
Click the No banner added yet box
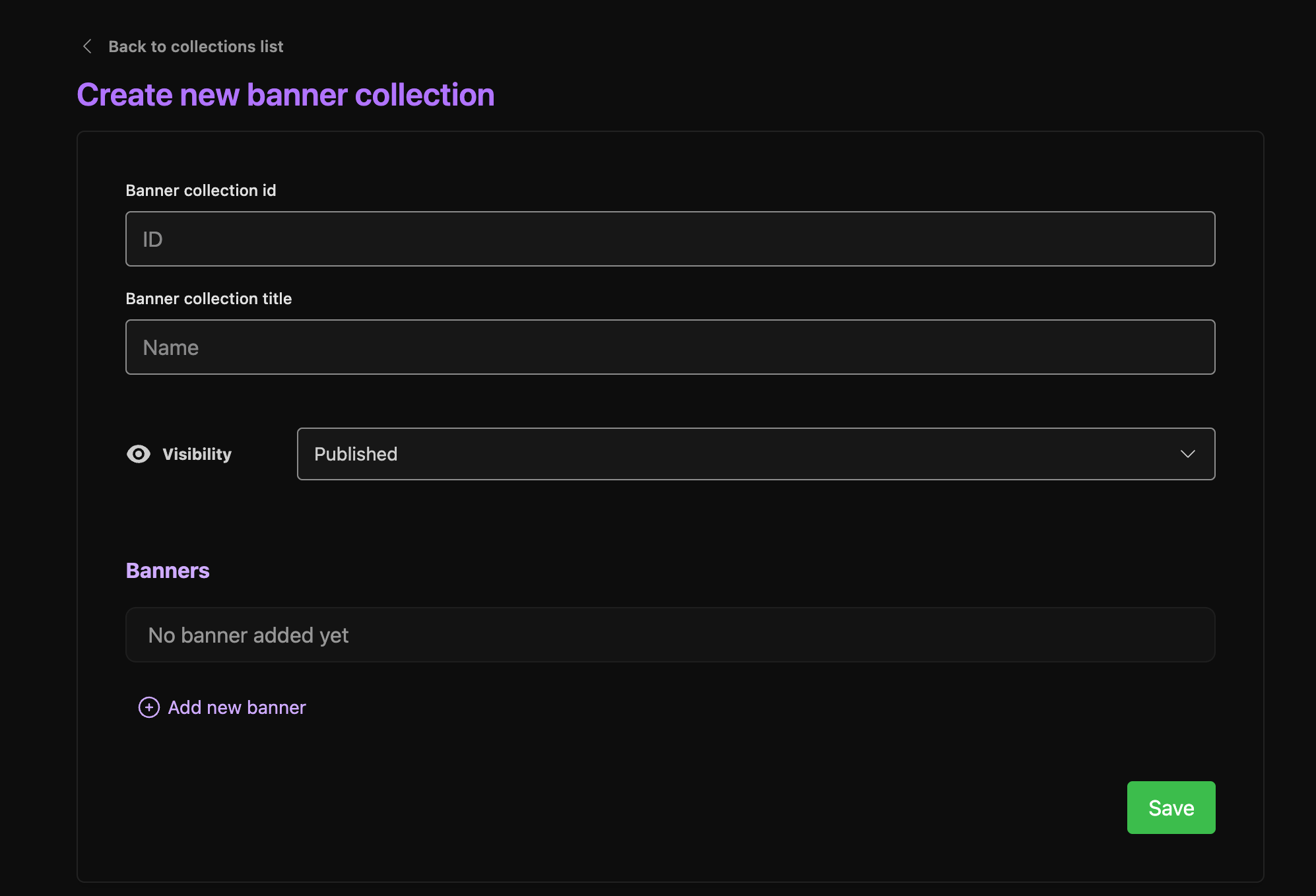click(670, 635)
